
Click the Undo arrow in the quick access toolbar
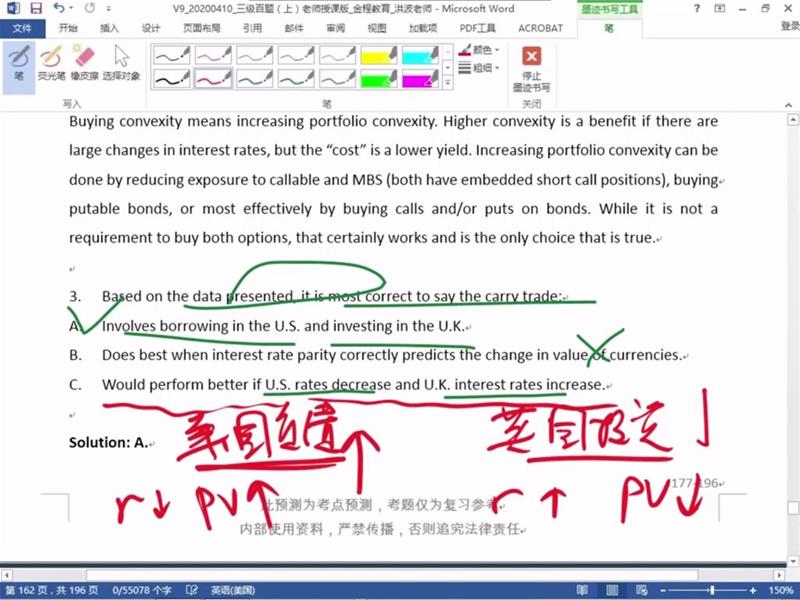[x=58, y=8]
